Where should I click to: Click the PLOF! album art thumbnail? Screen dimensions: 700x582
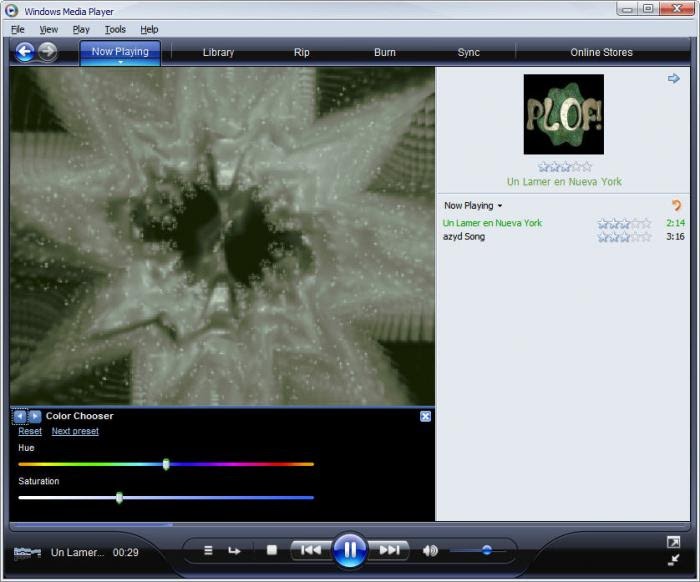564,114
